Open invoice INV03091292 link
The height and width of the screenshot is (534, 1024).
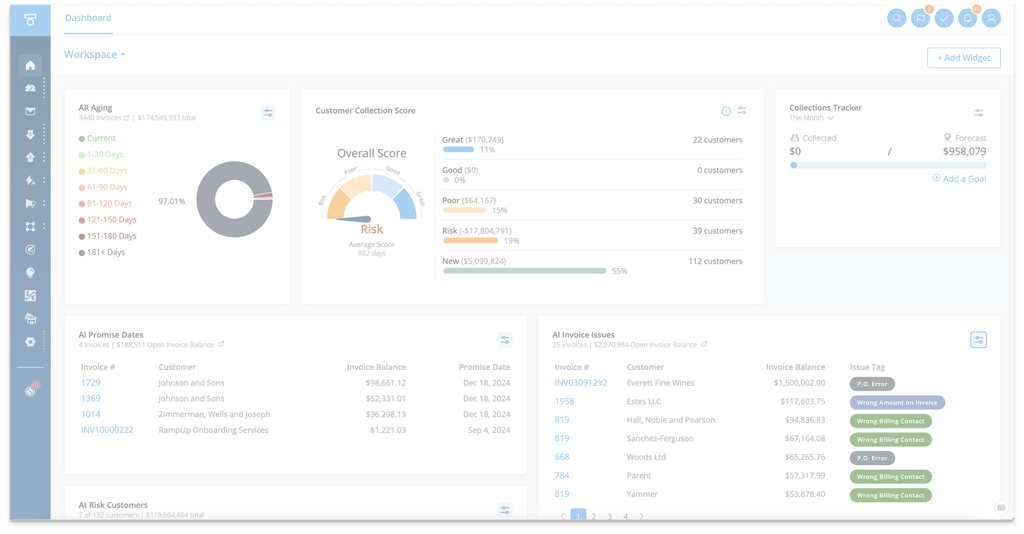581,383
